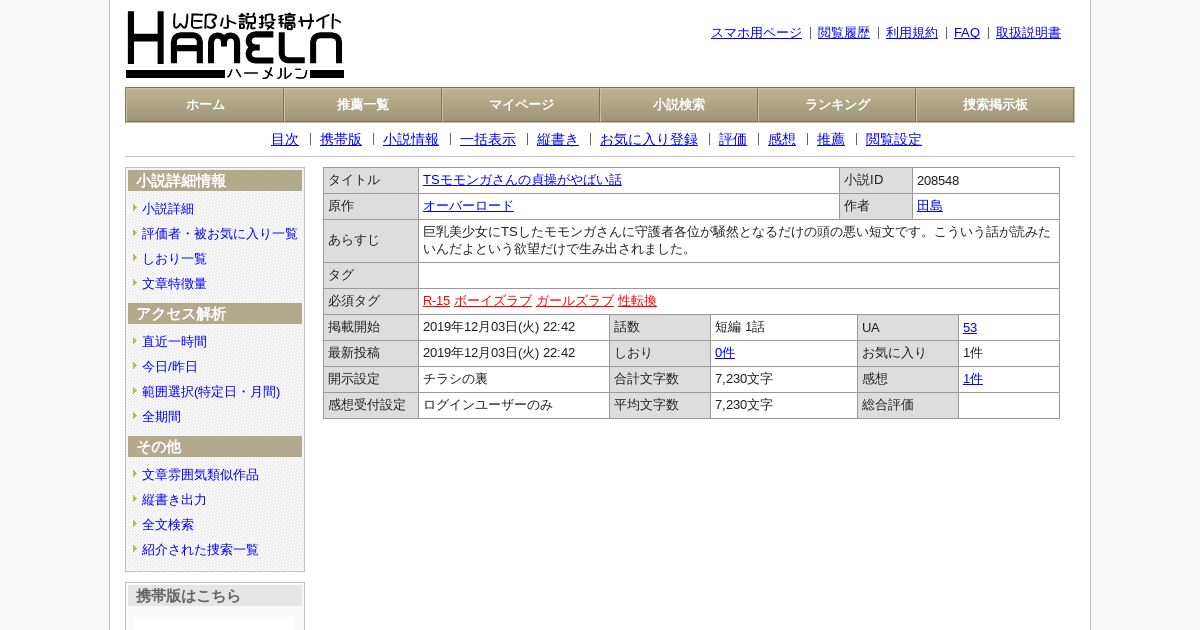Image resolution: width=1200 pixels, height=630 pixels.
Task: Open author 田島's page
Action: [930, 206]
